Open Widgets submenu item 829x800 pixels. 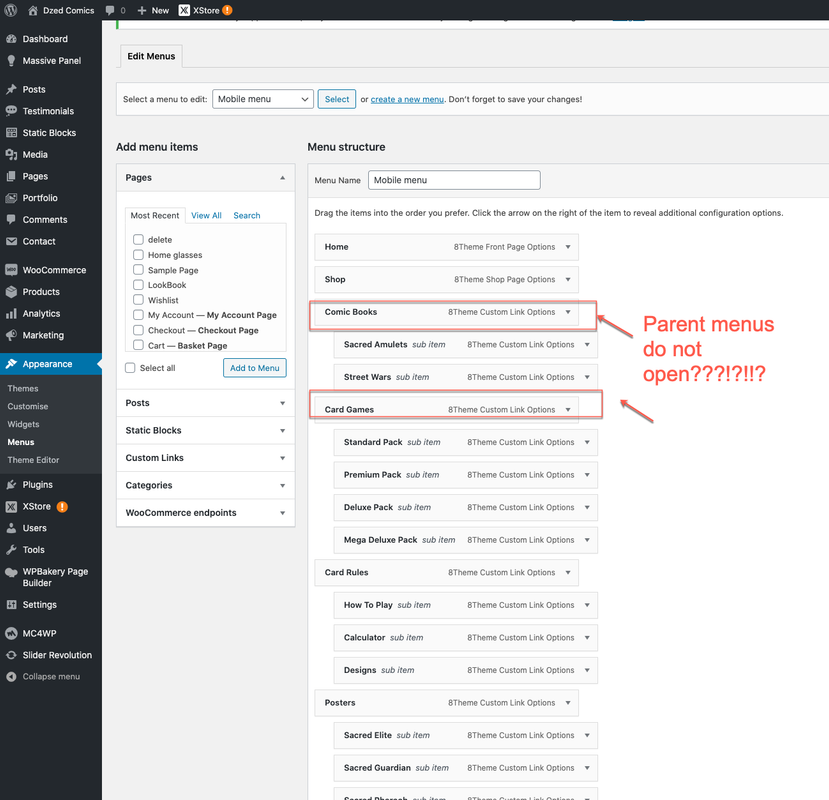pyautogui.click(x=23, y=424)
